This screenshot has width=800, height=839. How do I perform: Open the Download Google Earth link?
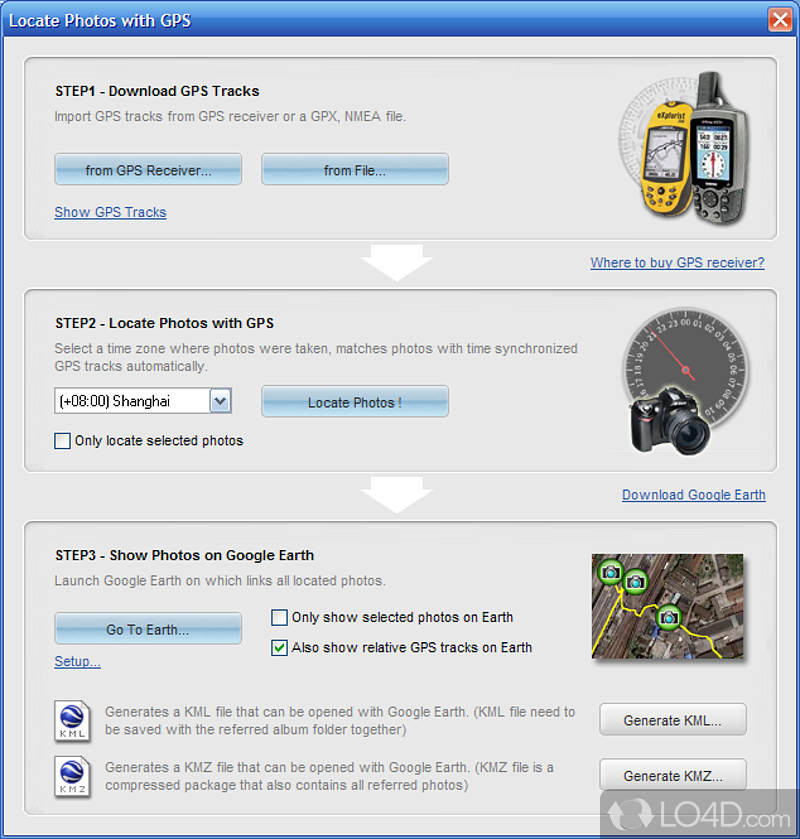coord(694,495)
